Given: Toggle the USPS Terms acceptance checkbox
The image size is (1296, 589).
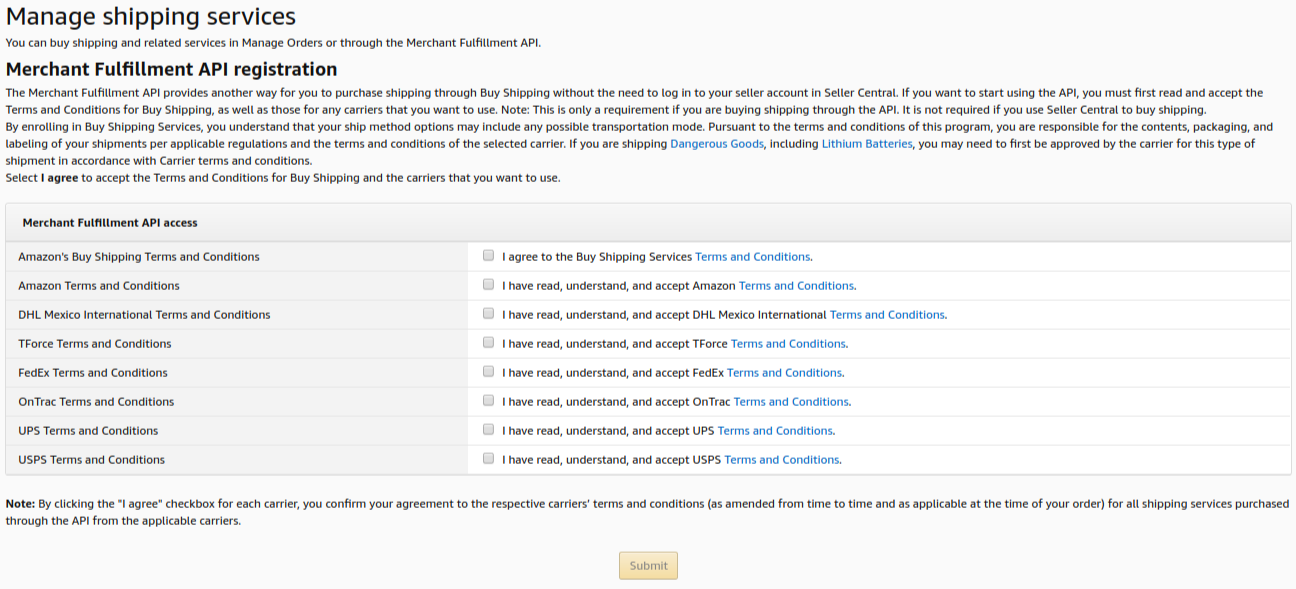Looking at the screenshot, I should pos(488,459).
